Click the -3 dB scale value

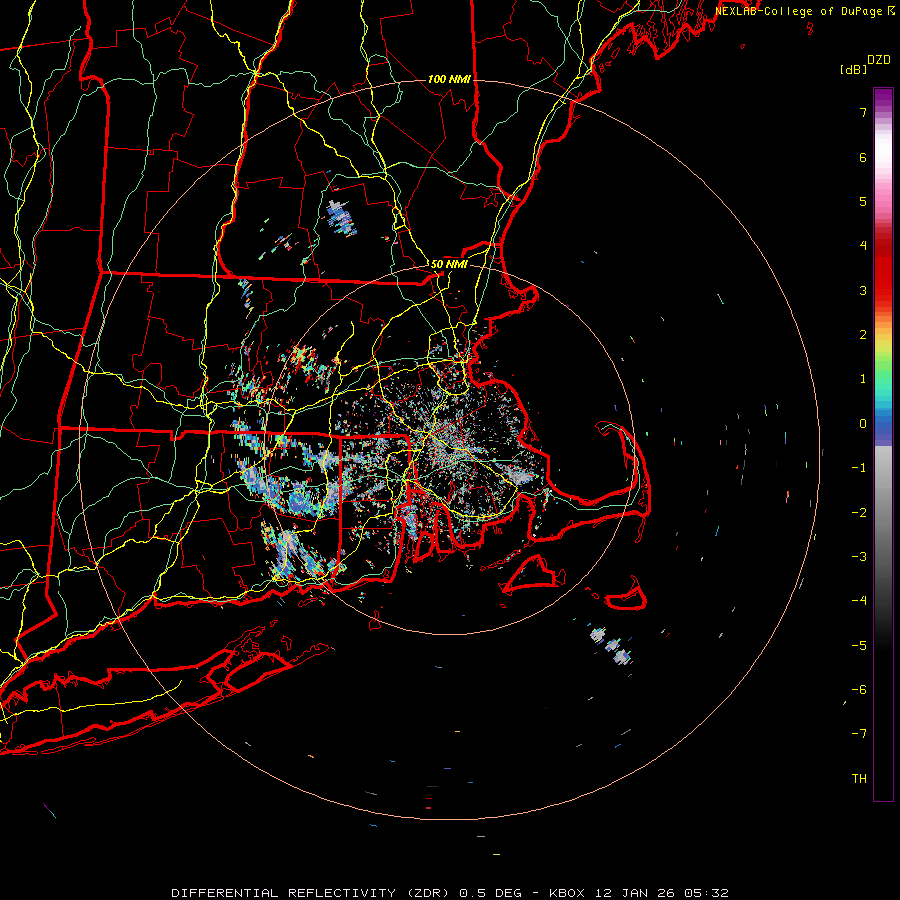coord(859,556)
